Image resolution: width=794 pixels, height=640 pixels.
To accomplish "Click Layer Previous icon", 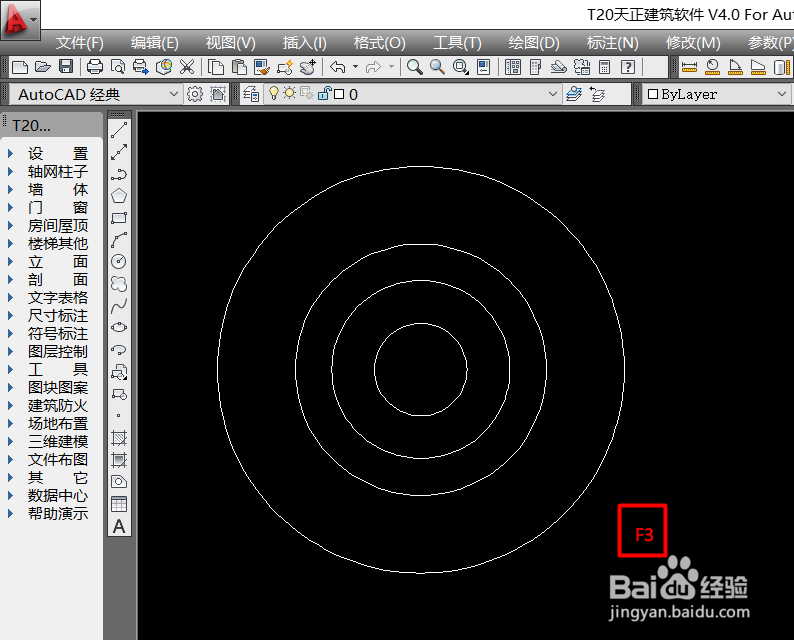I will click(598, 94).
